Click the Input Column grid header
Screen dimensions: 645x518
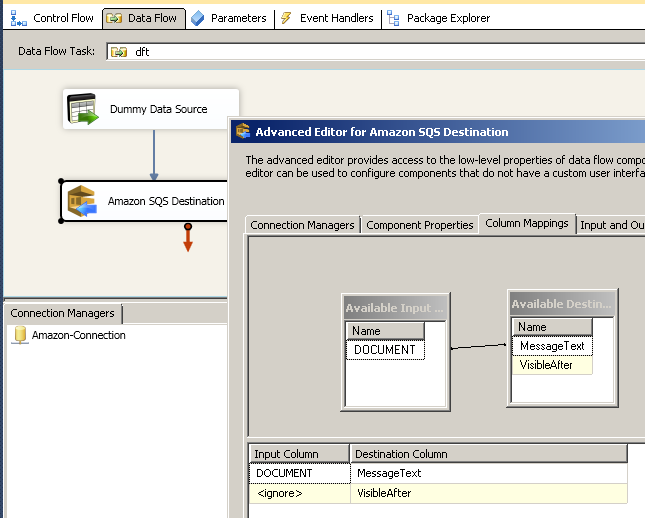[298, 454]
